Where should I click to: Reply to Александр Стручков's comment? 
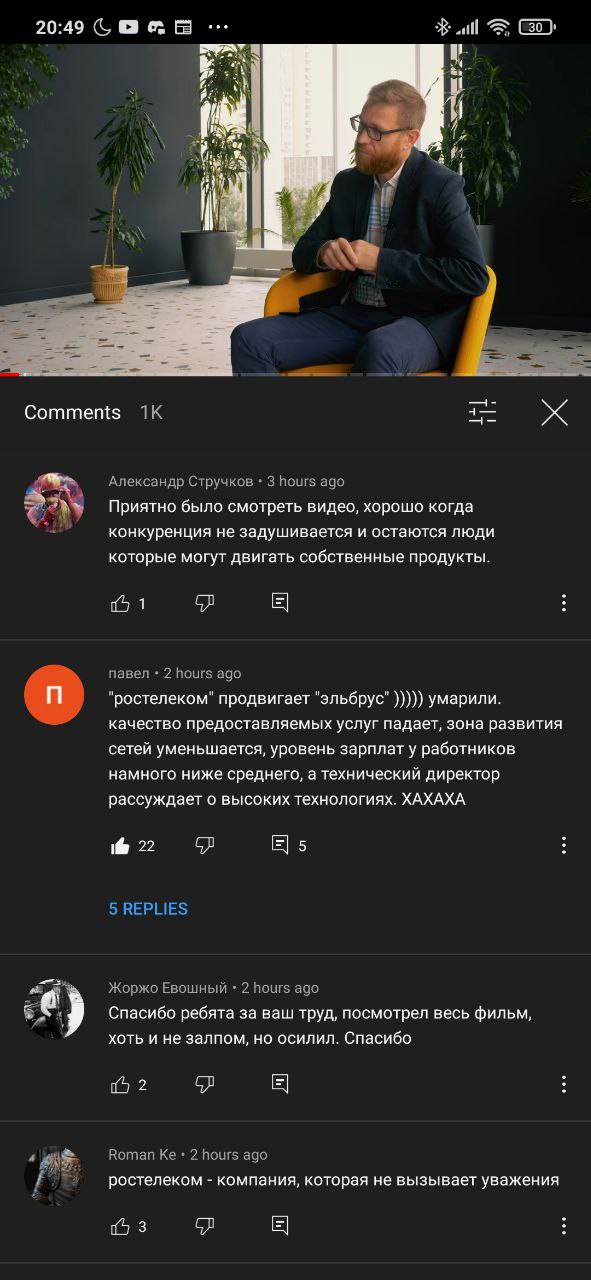pos(280,603)
